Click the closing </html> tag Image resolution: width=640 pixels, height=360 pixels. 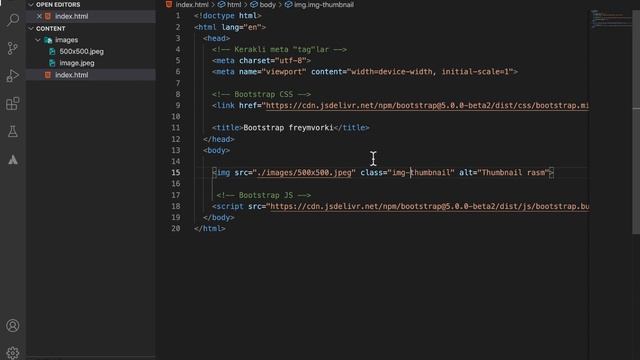(x=210, y=229)
